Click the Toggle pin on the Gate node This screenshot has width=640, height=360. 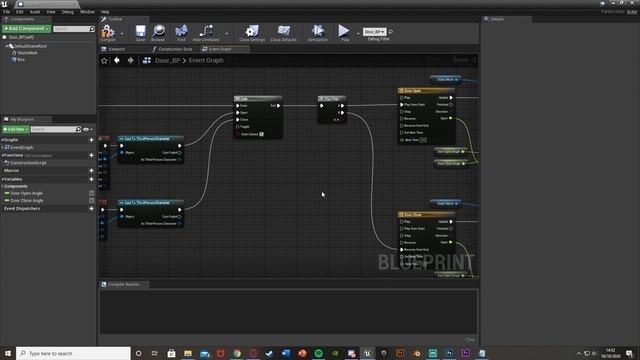238,127
